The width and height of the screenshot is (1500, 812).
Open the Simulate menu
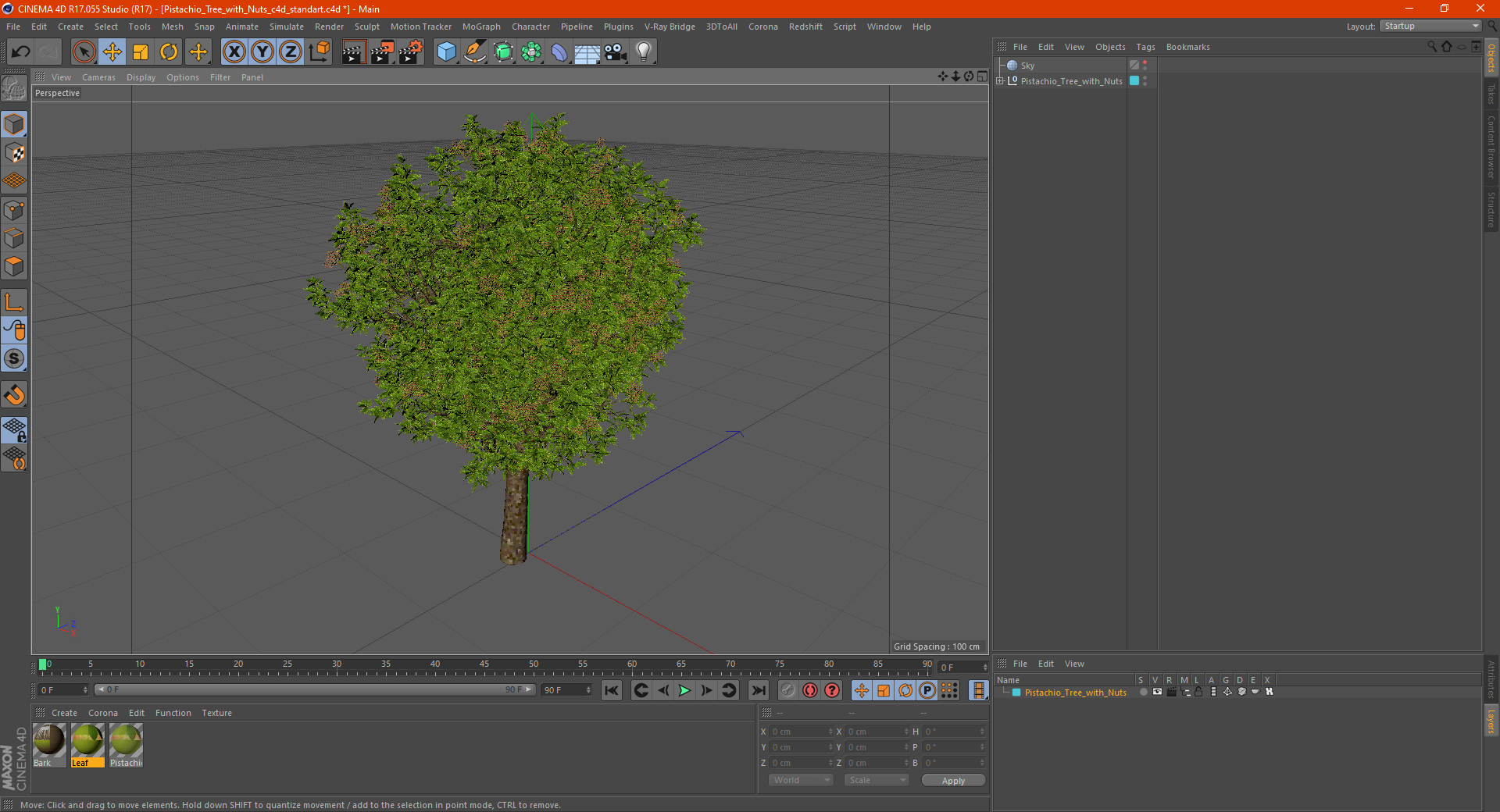(x=287, y=27)
